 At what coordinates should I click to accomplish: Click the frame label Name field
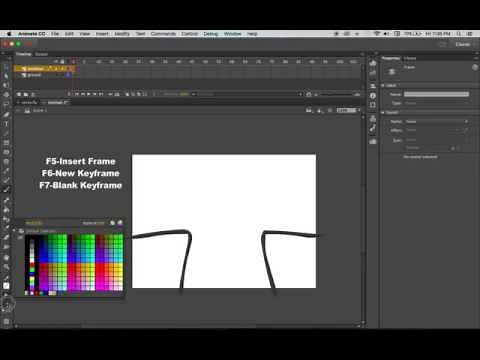tap(437, 94)
